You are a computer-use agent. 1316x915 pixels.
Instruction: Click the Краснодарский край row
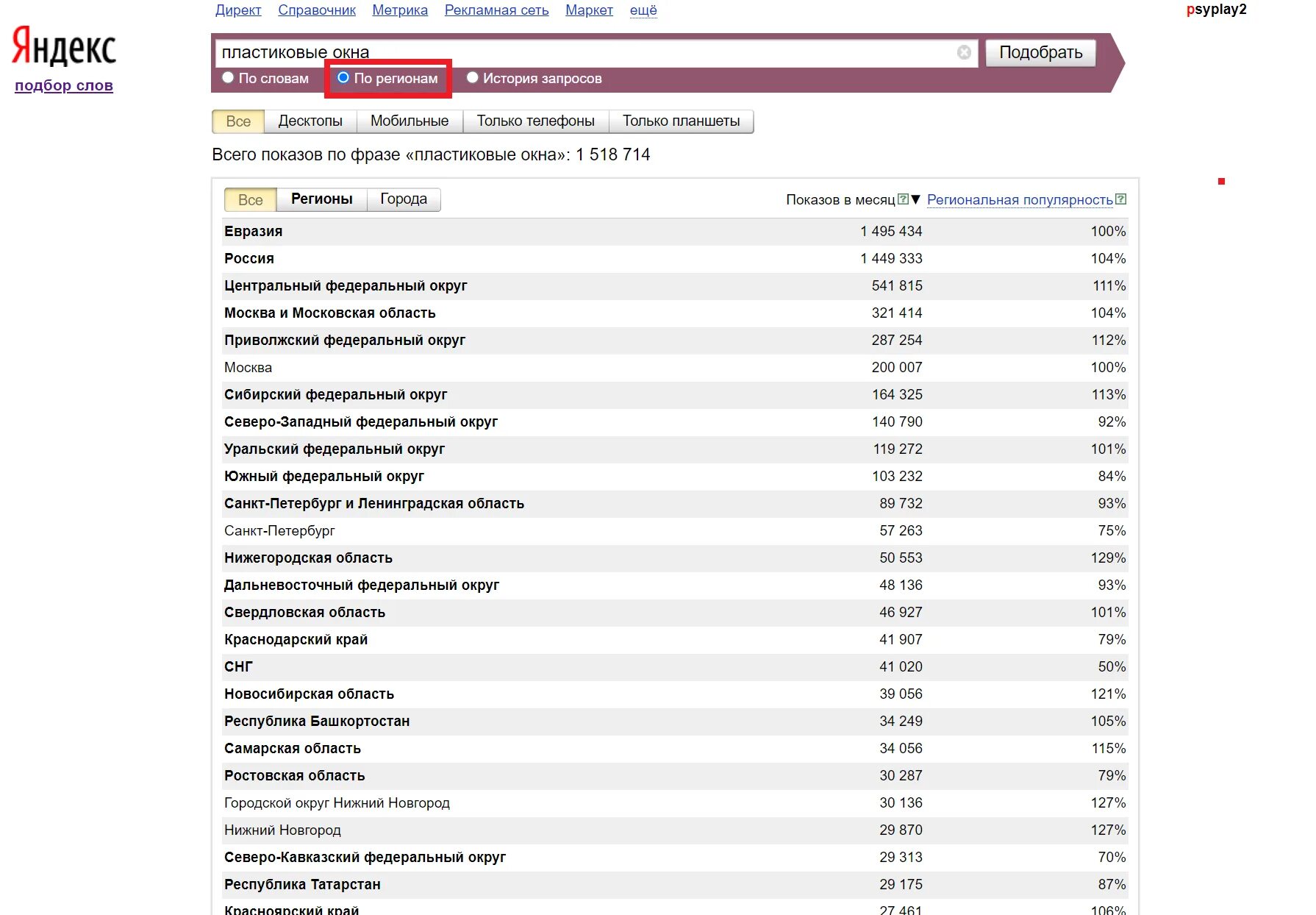(675, 639)
